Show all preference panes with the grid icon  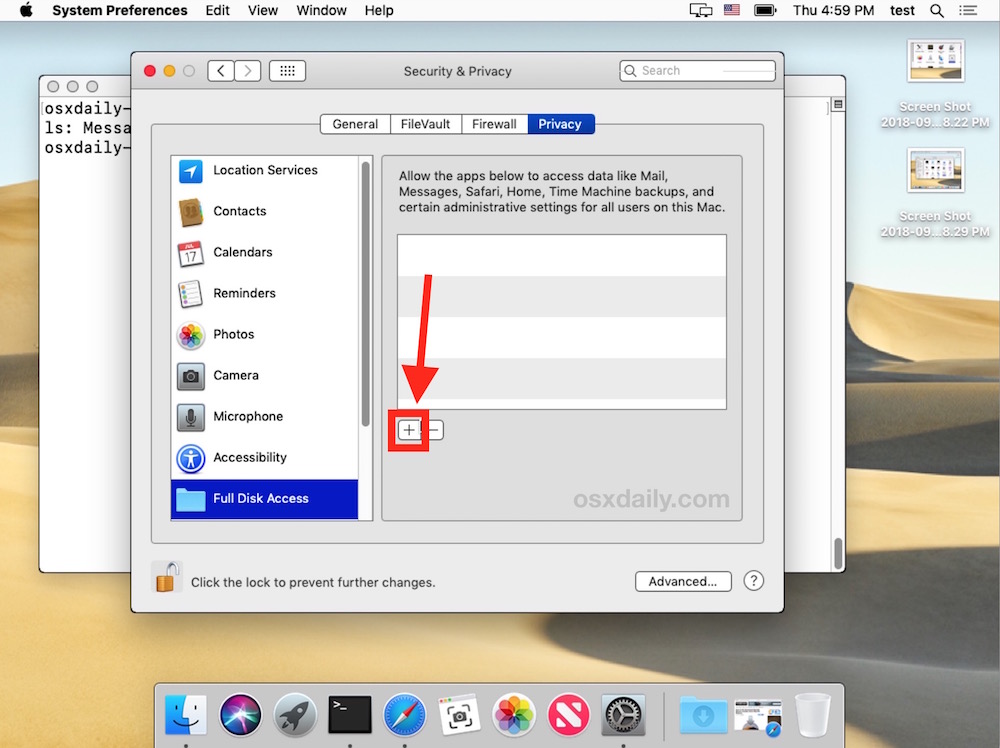coord(287,70)
